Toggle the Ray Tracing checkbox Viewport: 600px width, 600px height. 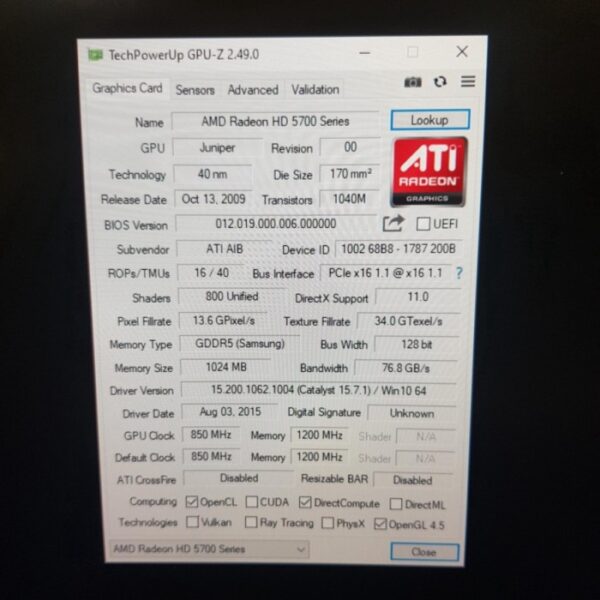click(251, 522)
